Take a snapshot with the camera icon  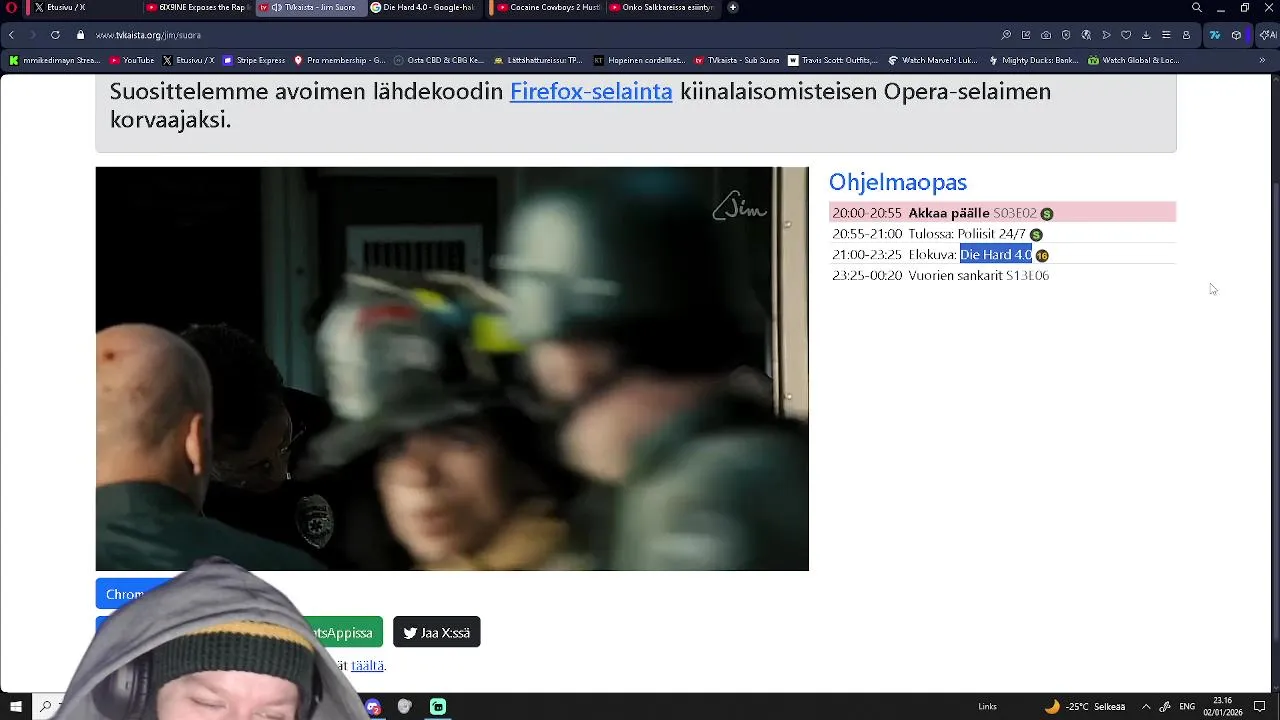1046,35
